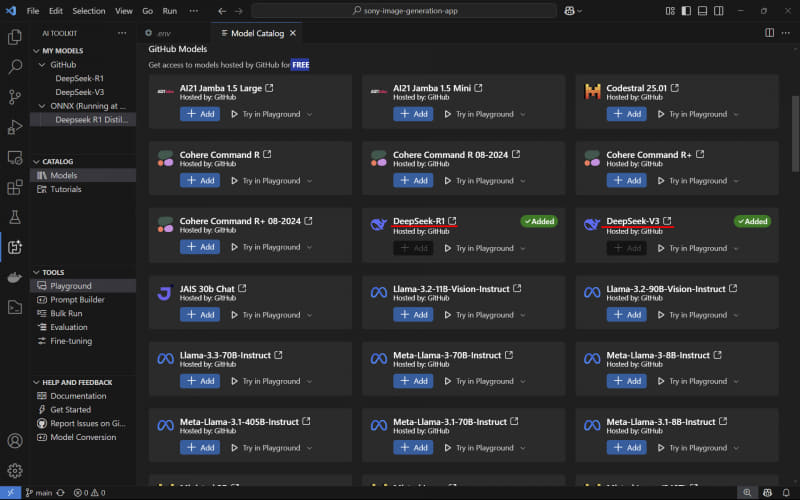This screenshot has width=800, height=500.
Task: Open editor More Actions ellipsis
Action: (x=786, y=33)
